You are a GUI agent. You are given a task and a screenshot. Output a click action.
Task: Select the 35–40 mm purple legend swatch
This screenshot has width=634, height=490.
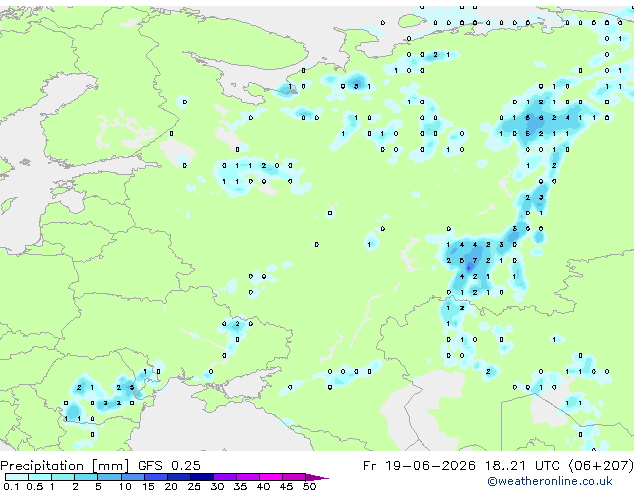tap(248, 477)
